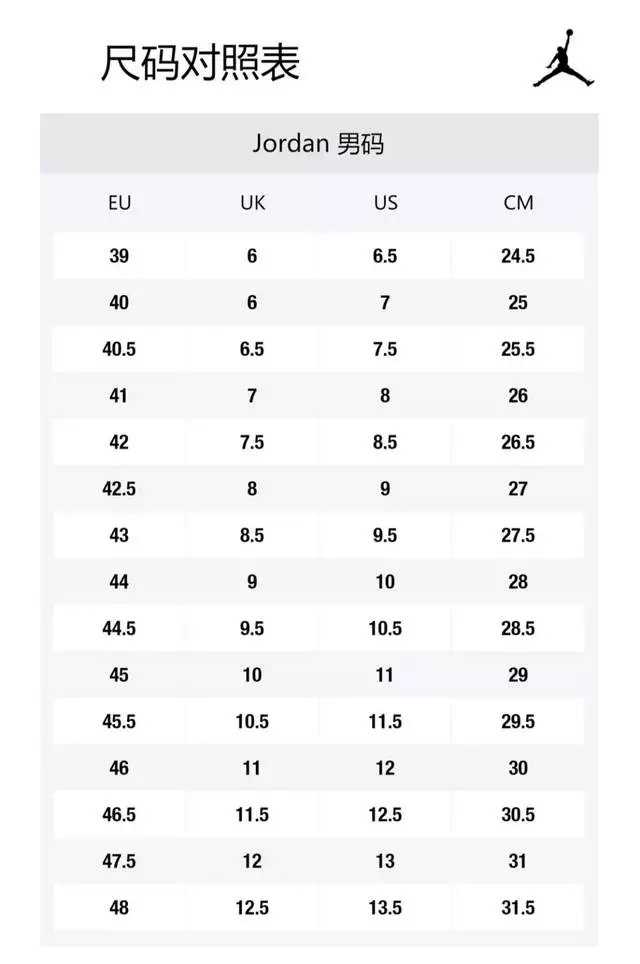Select the Jordan 男码 table header
The width and height of the screenshot is (640, 964).
click(319, 144)
